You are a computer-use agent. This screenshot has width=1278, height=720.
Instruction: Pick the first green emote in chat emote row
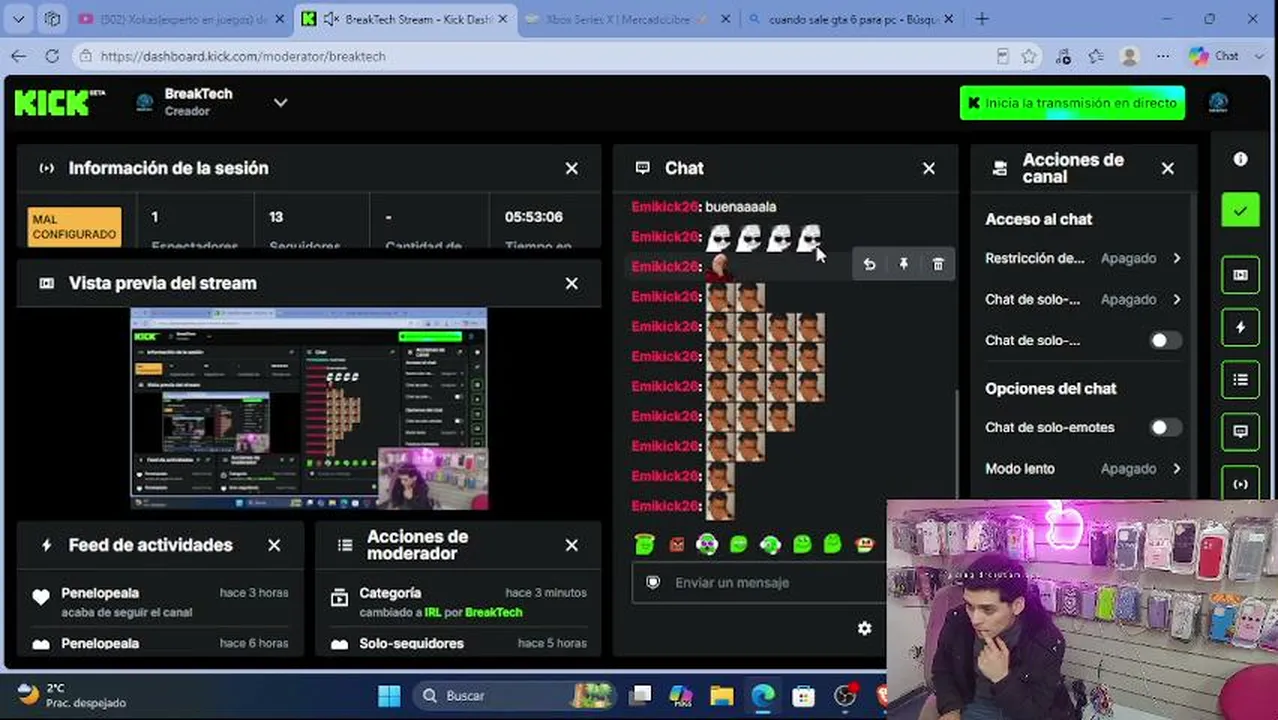click(644, 544)
